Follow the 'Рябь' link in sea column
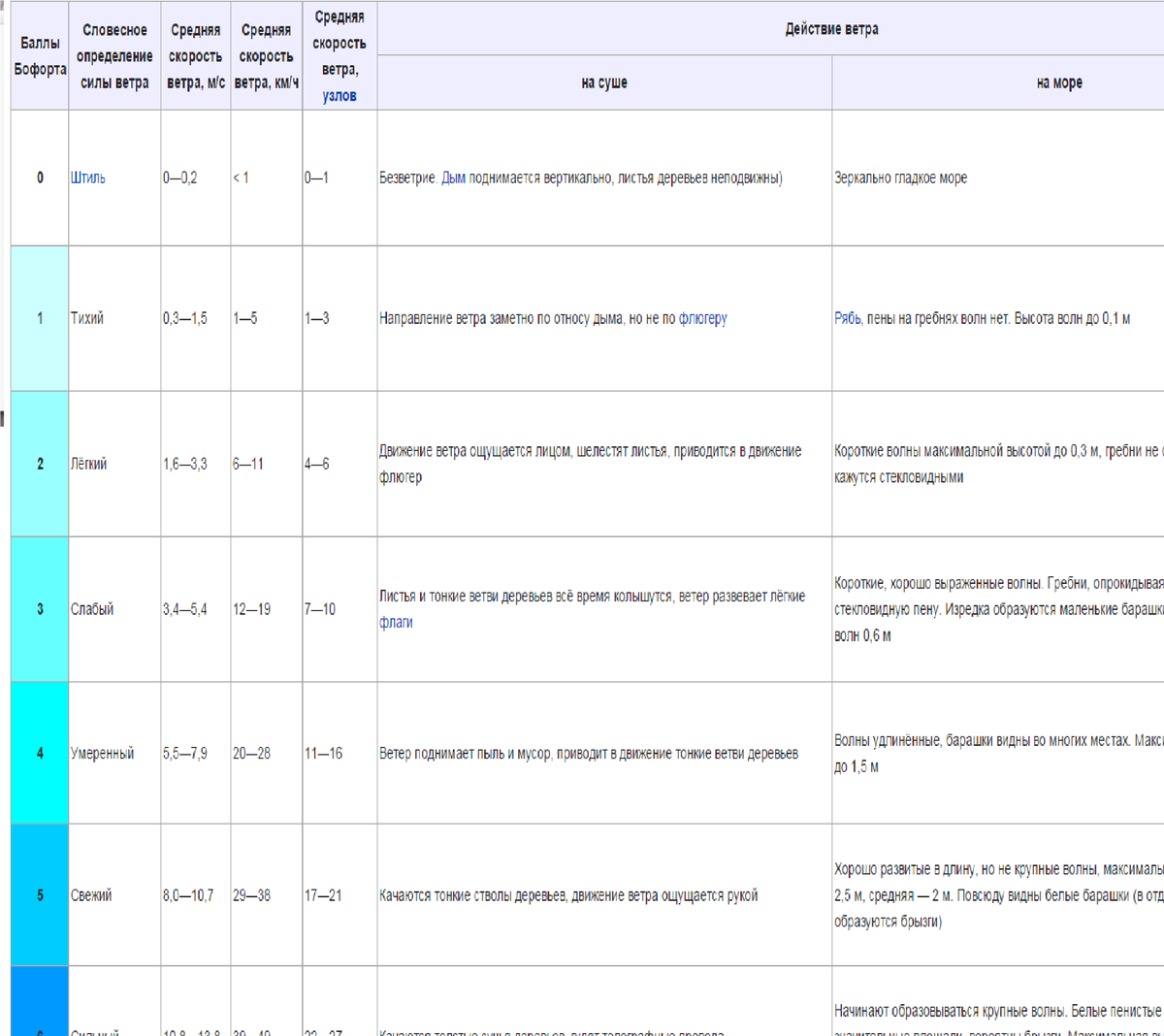1164x1036 pixels. [x=847, y=318]
